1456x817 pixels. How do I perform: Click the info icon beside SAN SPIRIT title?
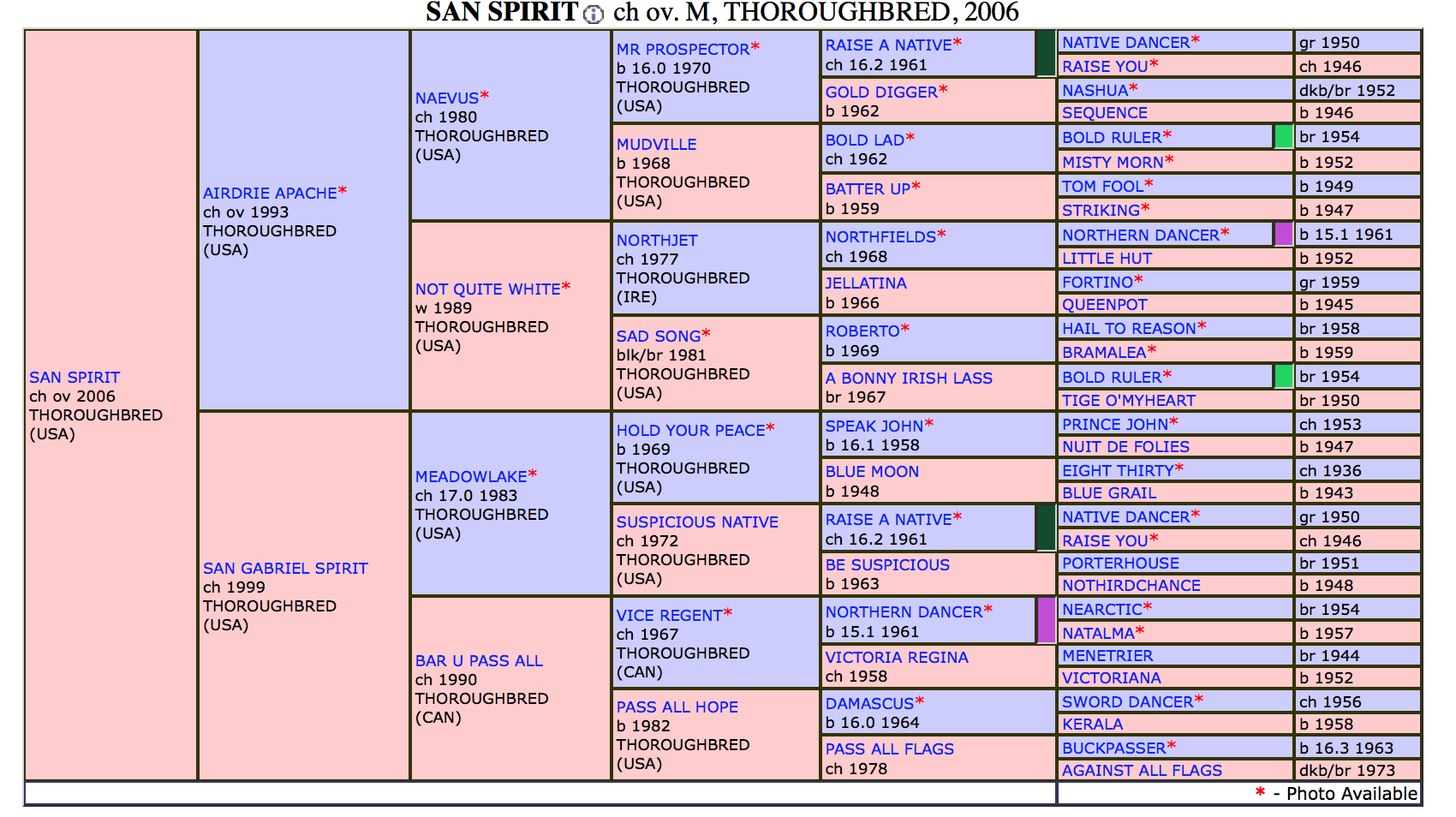pos(593,15)
